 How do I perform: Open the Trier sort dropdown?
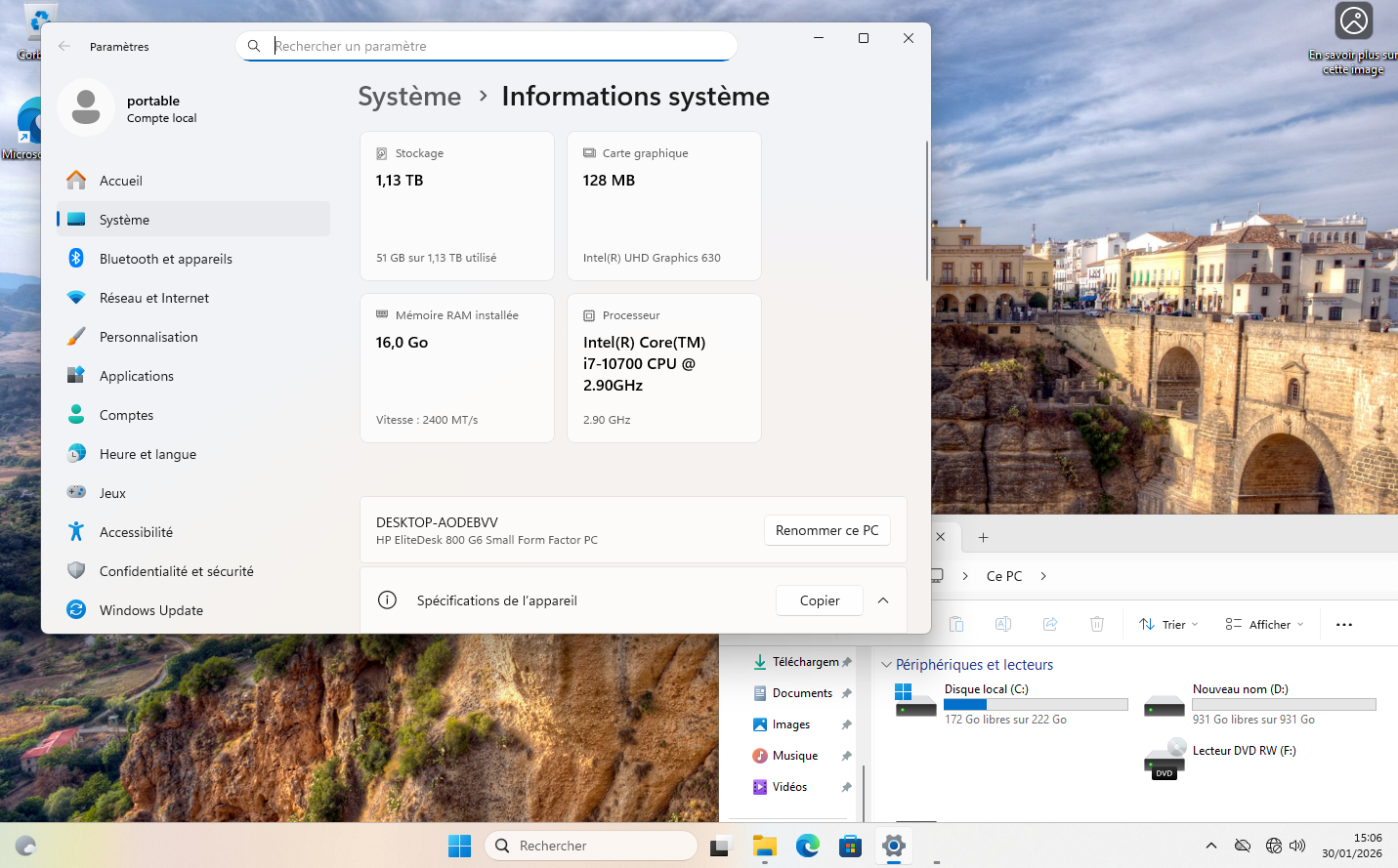1168,625
